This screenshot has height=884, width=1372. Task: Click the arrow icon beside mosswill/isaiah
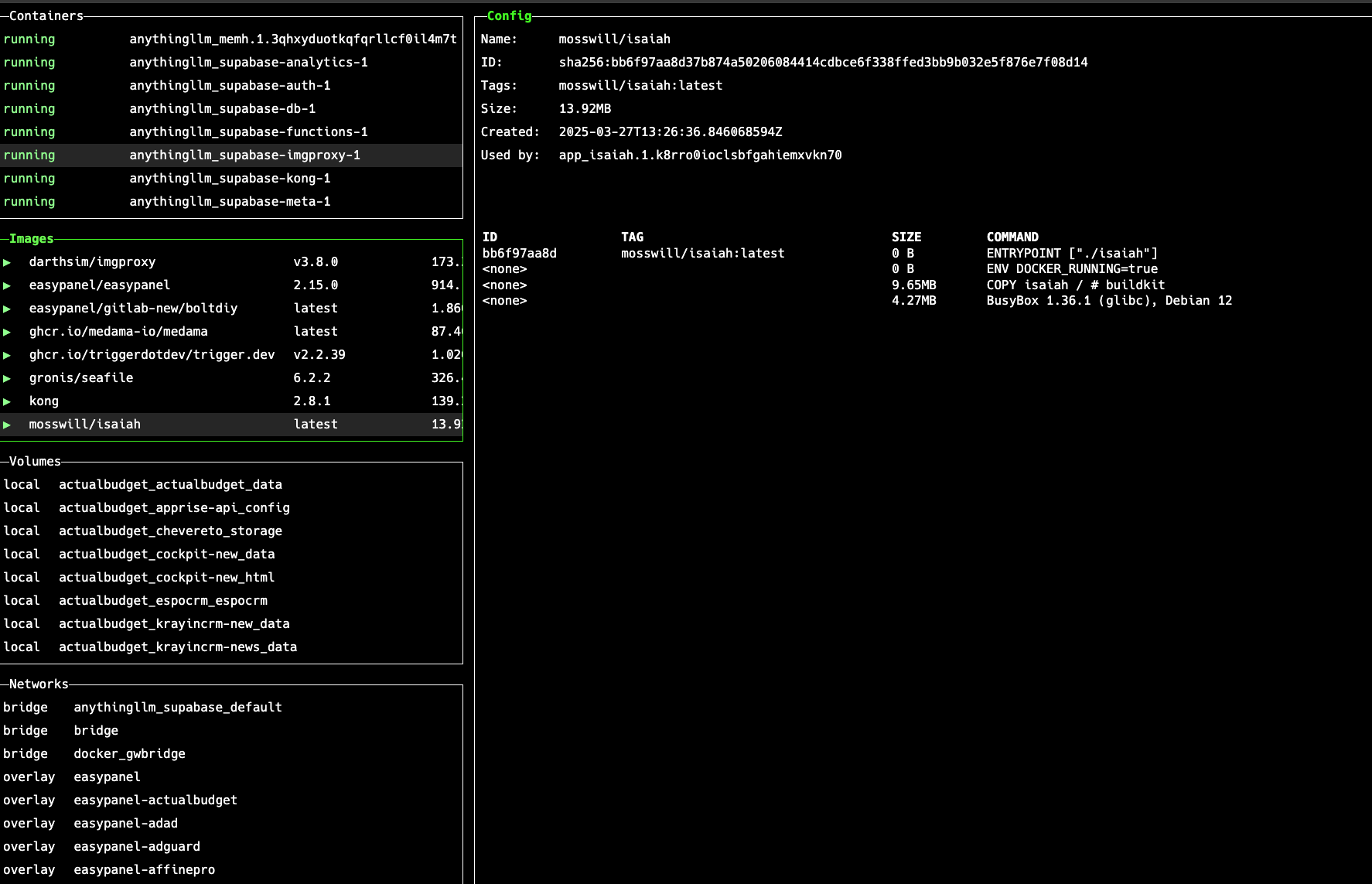point(7,425)
